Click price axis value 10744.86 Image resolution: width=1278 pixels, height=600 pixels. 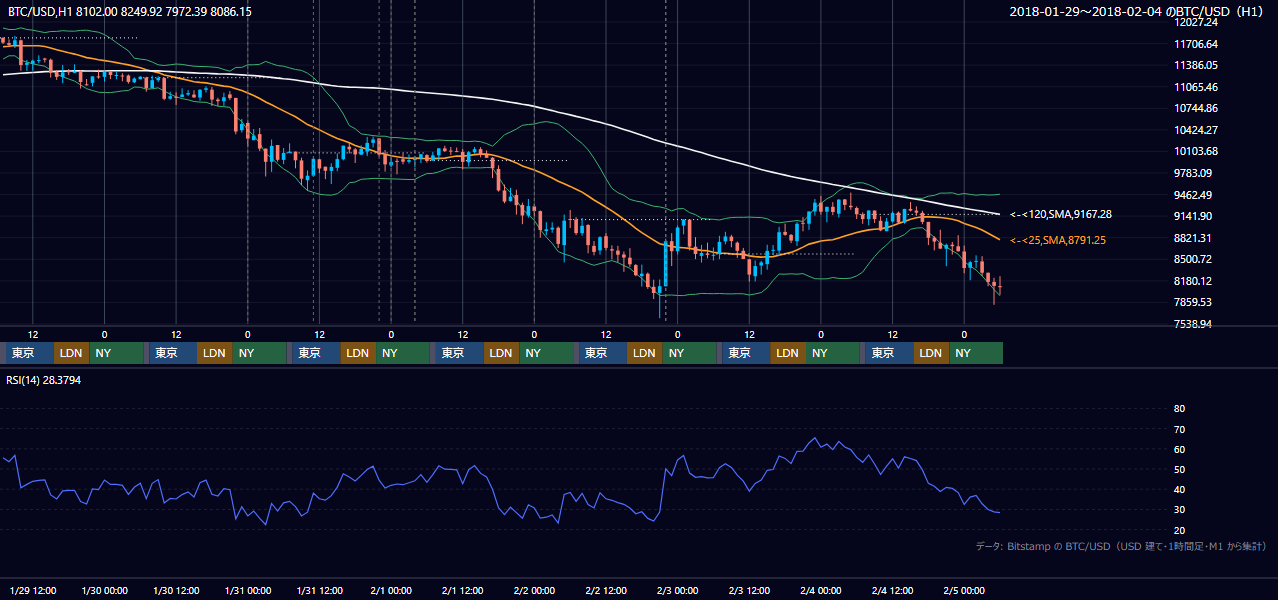1195,108
